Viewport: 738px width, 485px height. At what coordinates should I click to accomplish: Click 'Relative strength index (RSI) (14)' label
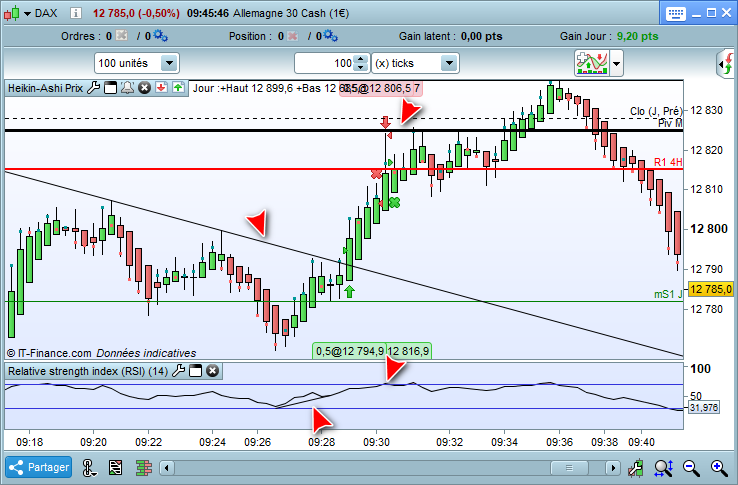pos(88,371)
